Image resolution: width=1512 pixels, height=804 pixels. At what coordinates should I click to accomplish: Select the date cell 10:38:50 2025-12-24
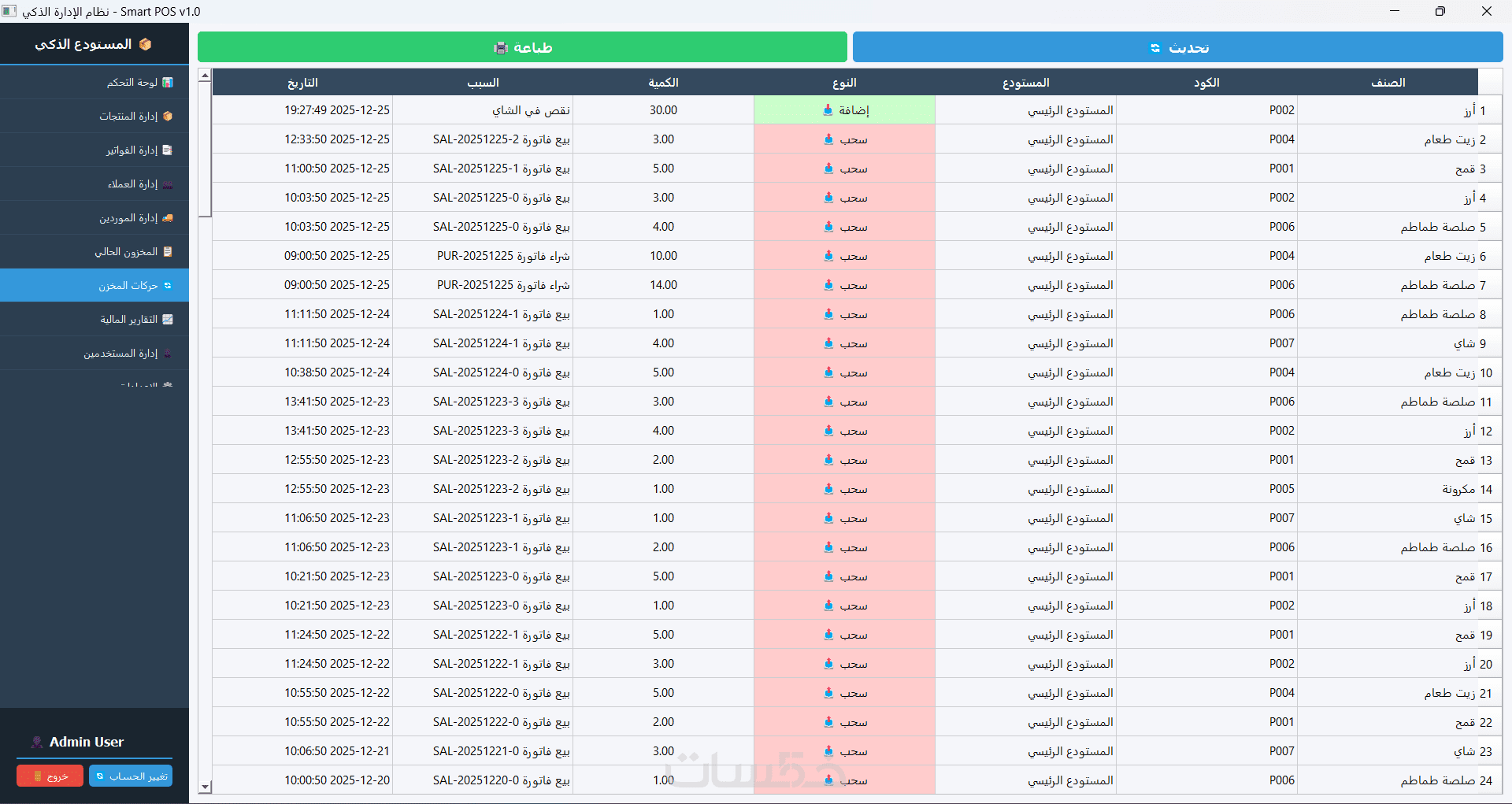pyautogui.click(x=302, y=372)
